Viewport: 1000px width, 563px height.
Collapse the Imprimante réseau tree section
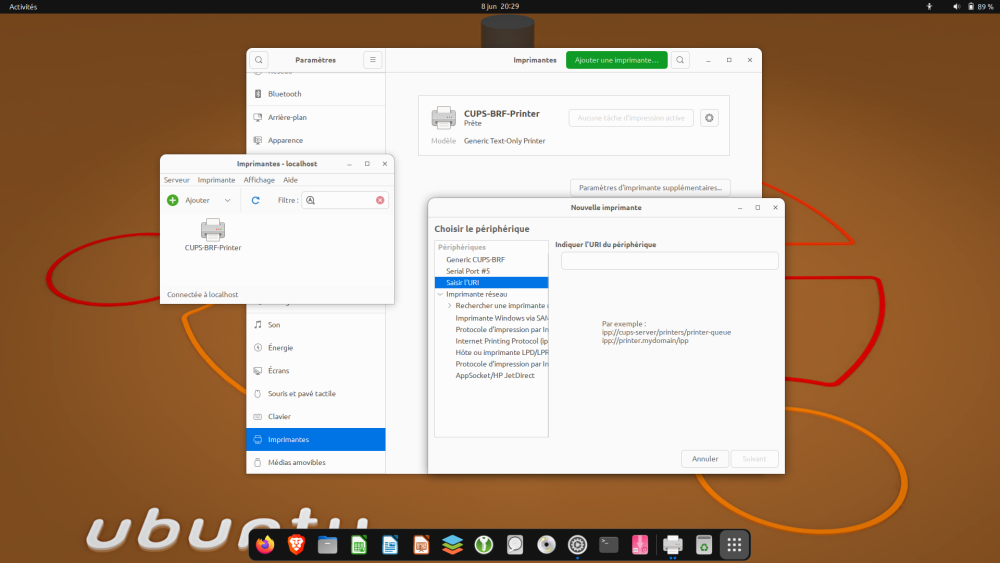pyautogui.click(x=440, y=295)
